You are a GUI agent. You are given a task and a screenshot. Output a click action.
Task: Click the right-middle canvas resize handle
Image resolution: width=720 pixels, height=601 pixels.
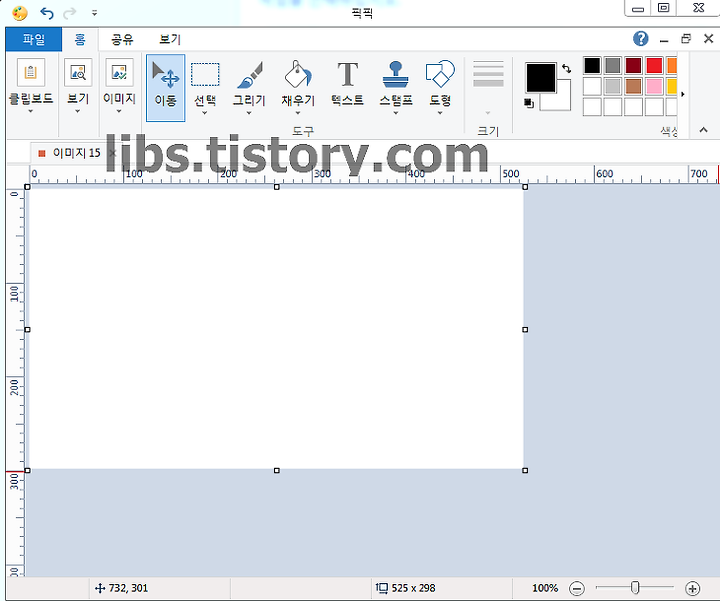coord(525,330)
